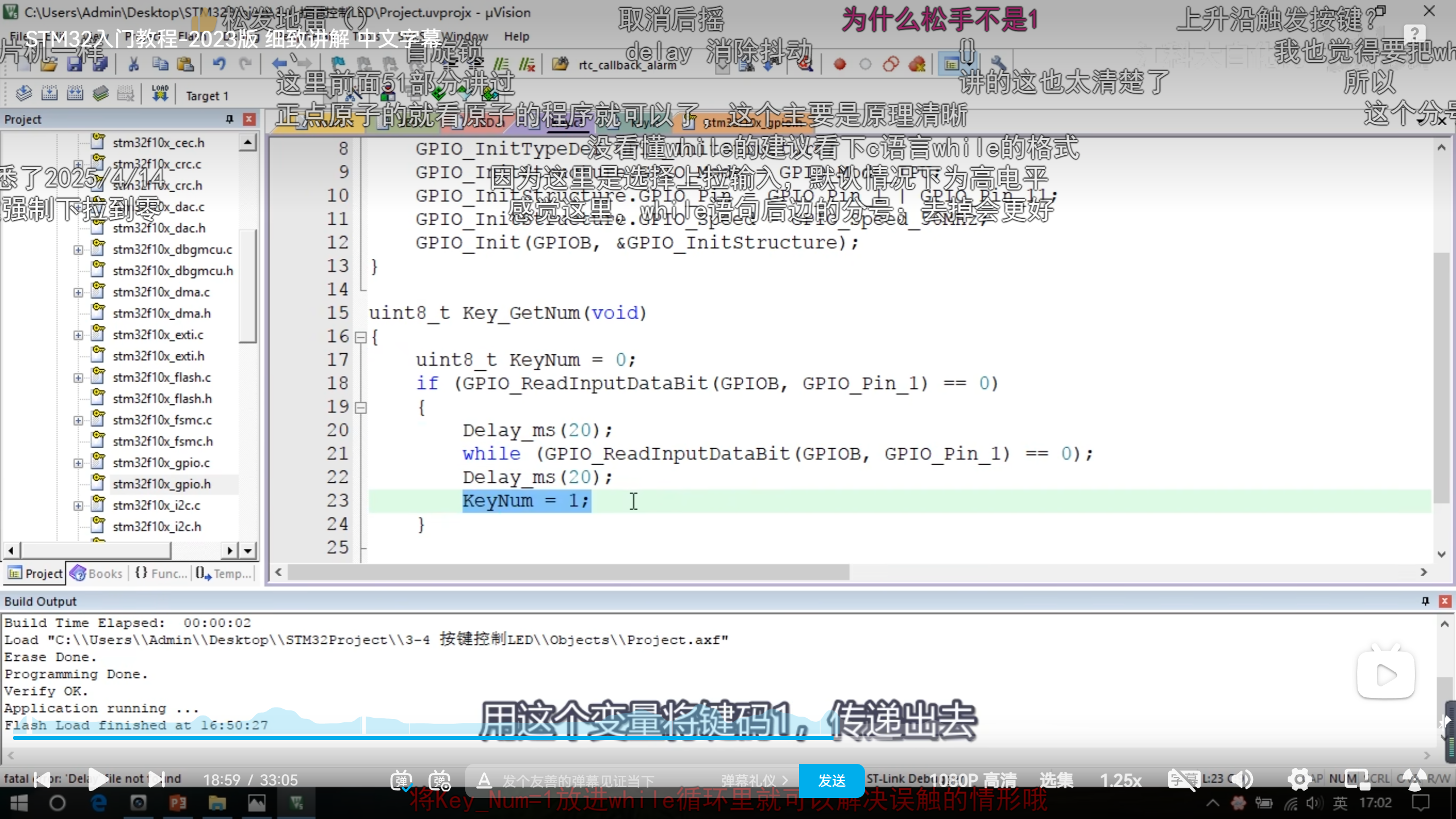The height and width of the screenshot is (819, 1456).
Task: Select stm32f10x_gpio.h in project tree
Action: point(162,484)
